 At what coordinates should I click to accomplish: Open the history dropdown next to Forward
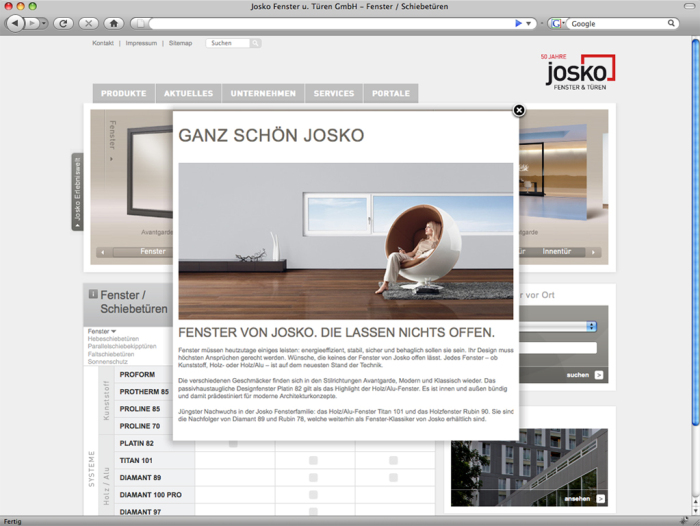(x=44, y=23)
